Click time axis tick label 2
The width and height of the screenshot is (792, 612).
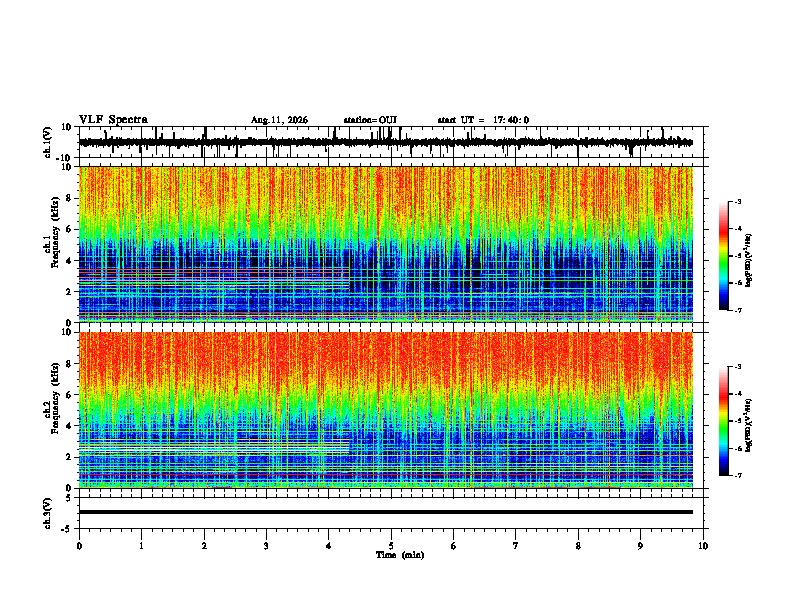pos(204,546)
